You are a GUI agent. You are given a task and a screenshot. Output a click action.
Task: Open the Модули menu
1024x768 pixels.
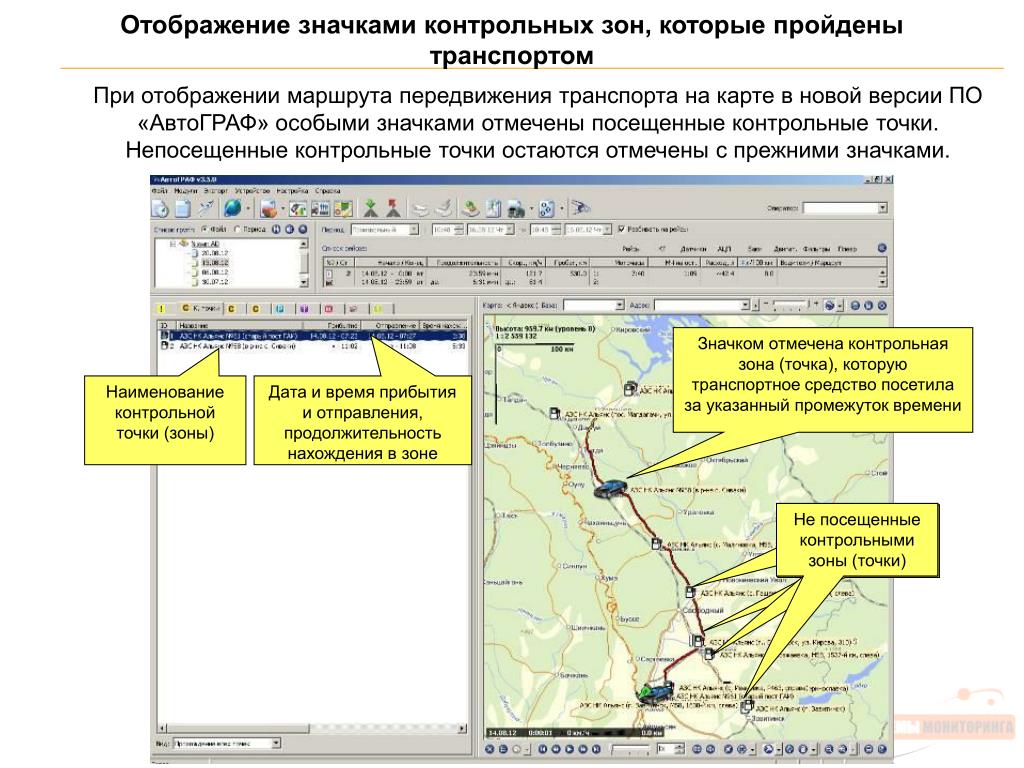[185, 191]
